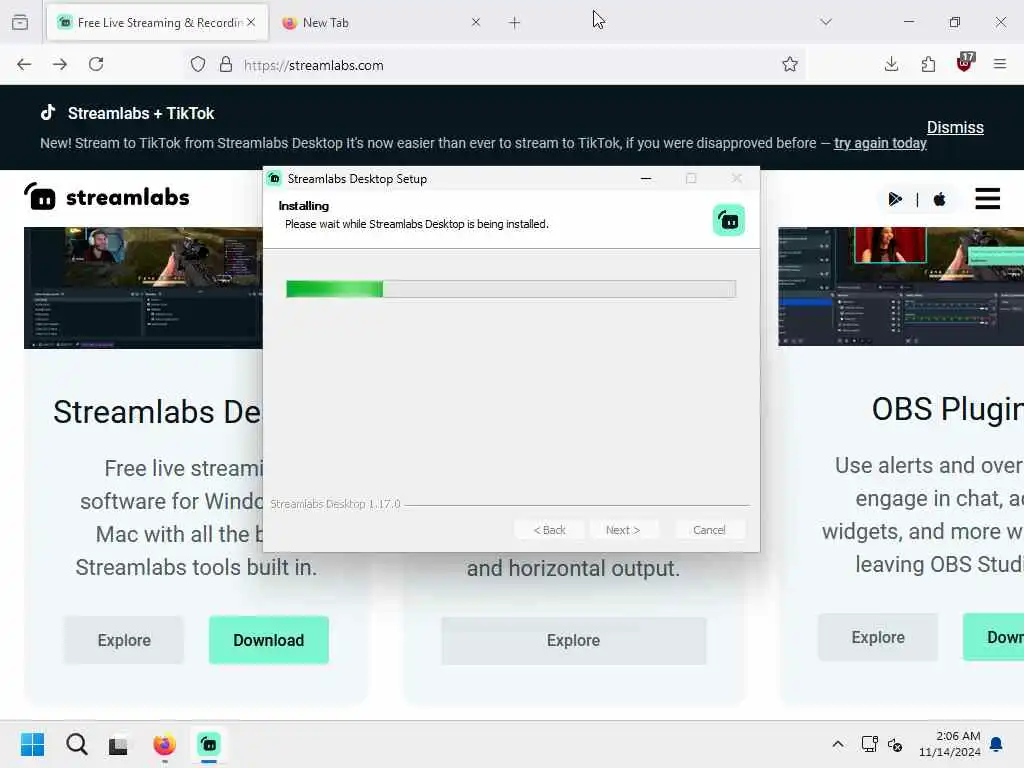Click Explore under horizontal output card
The height and width of the screenshot is (768, 1024).
coord(573,640)
